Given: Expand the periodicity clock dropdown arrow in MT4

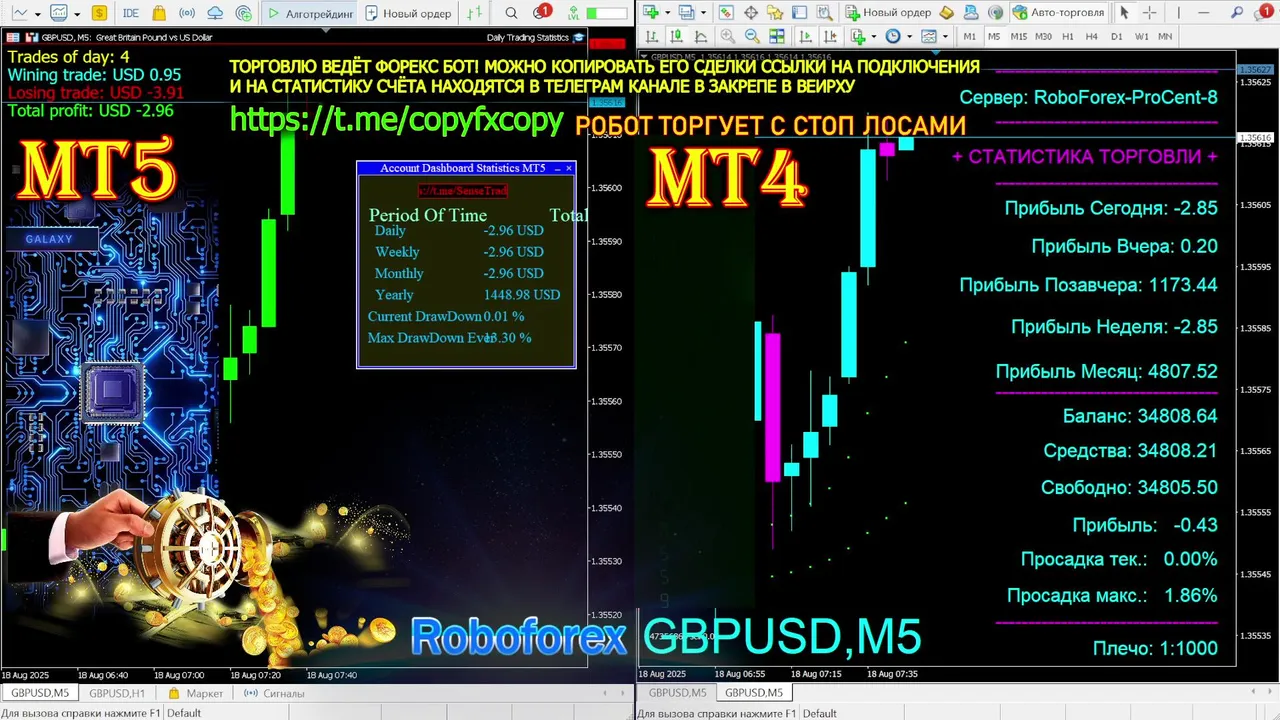Looking at the screenshot, I should pyautogui.click(x=910, y=36).
